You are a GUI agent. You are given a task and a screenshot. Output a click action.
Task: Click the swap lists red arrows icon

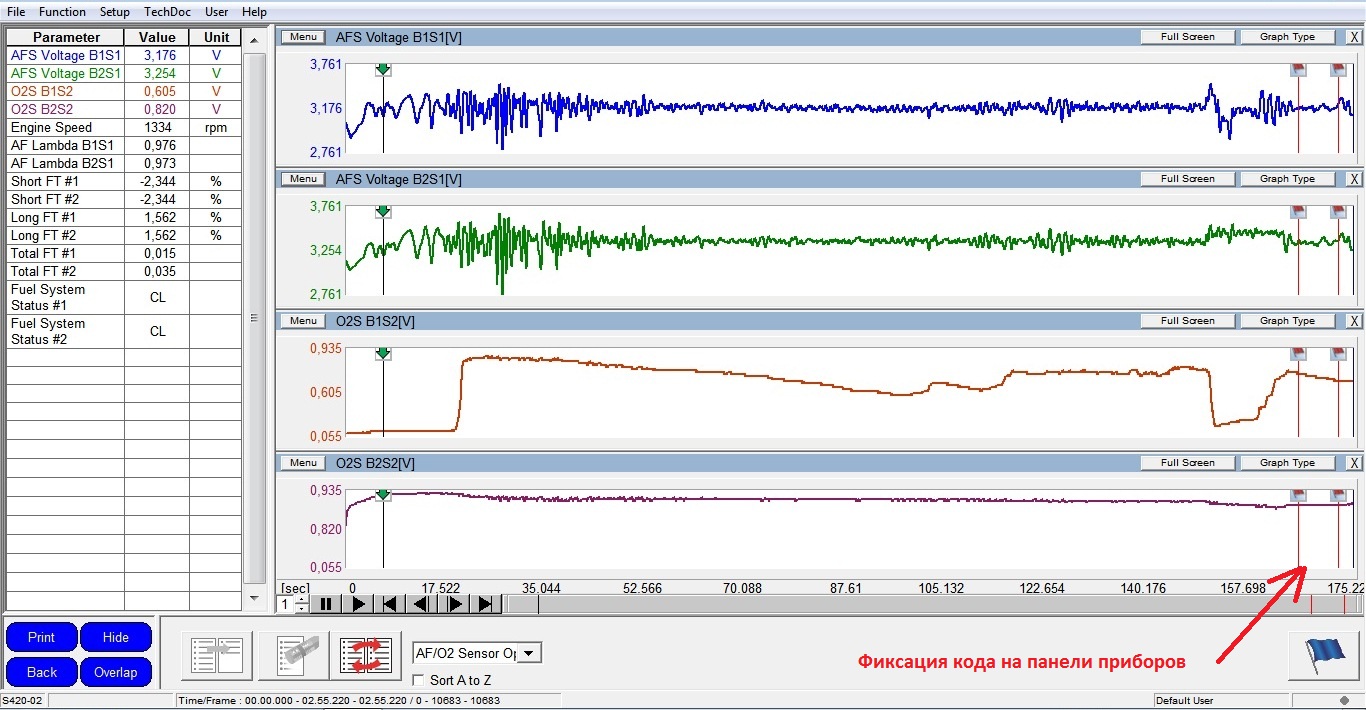click(364, 655)
